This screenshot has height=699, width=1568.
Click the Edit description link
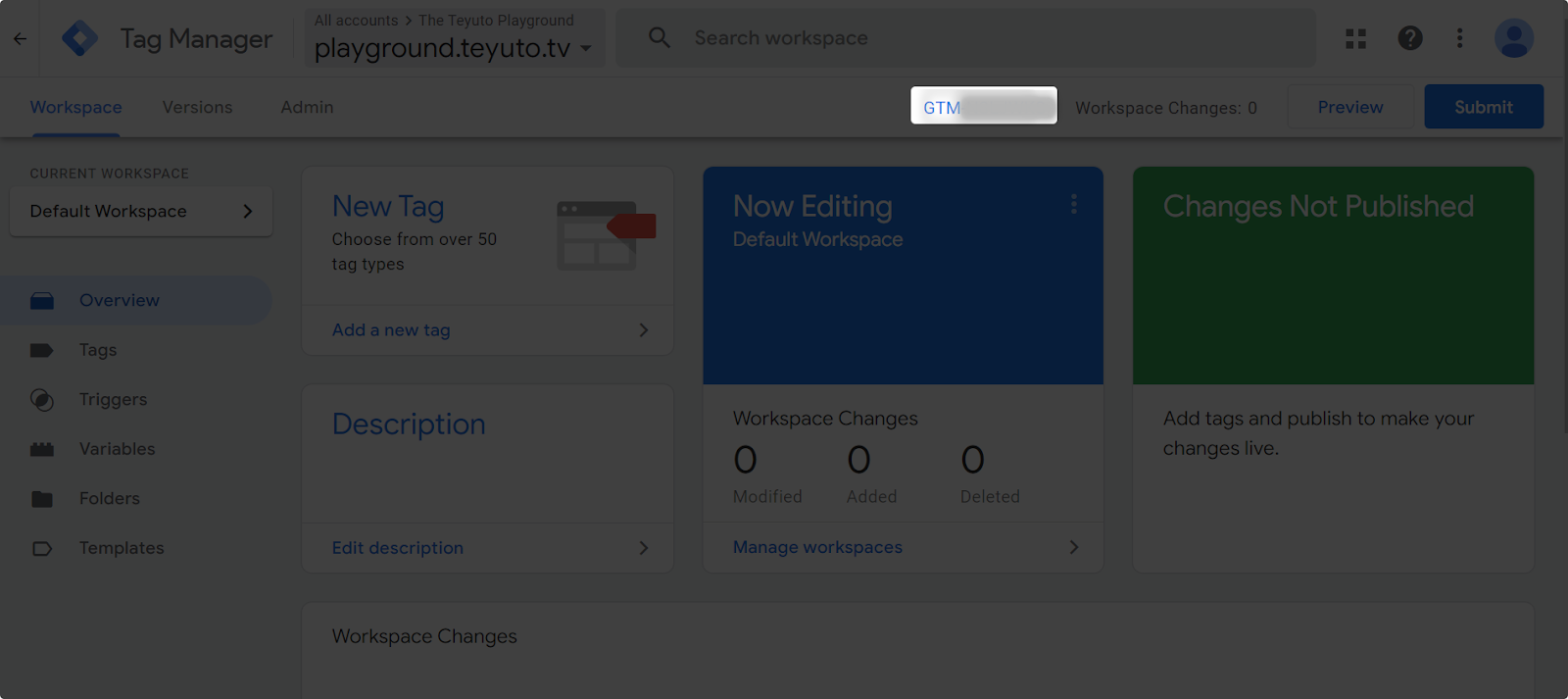(397, 548)
